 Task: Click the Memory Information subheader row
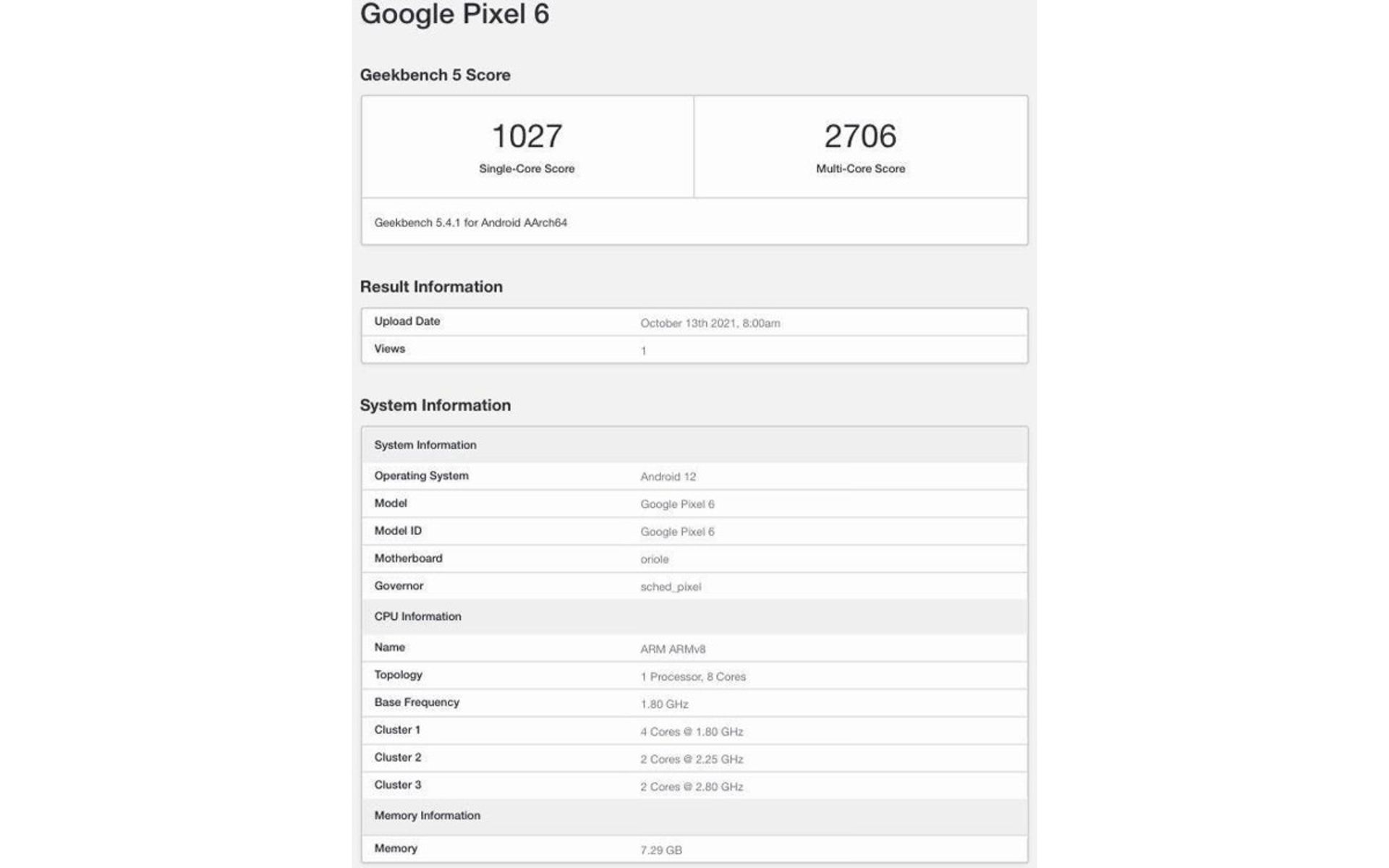tap(694, 816)
